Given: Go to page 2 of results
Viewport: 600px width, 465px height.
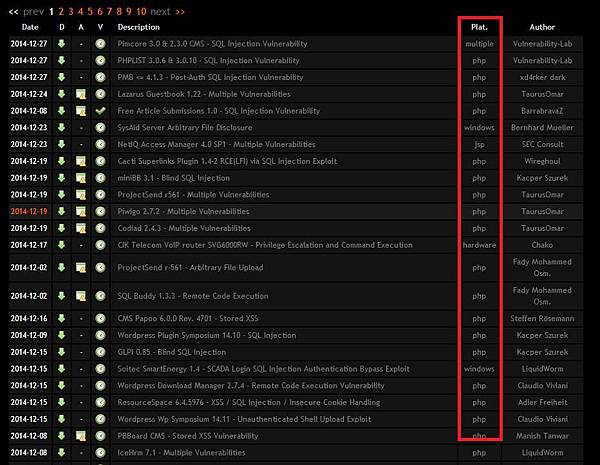Looking at the screenshot, I should (61, 12).
